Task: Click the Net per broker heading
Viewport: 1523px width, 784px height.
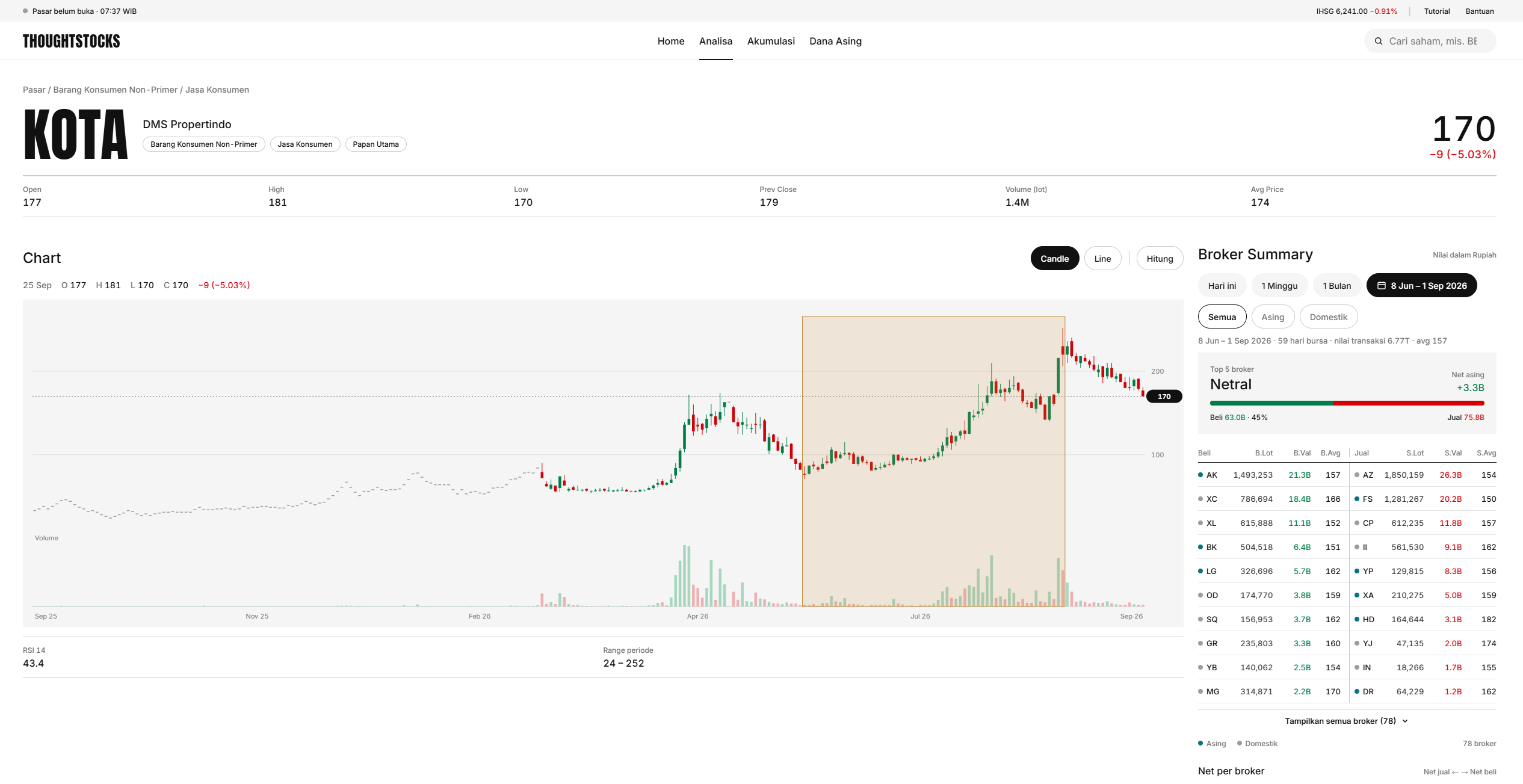Action: tap(1231, 771)
